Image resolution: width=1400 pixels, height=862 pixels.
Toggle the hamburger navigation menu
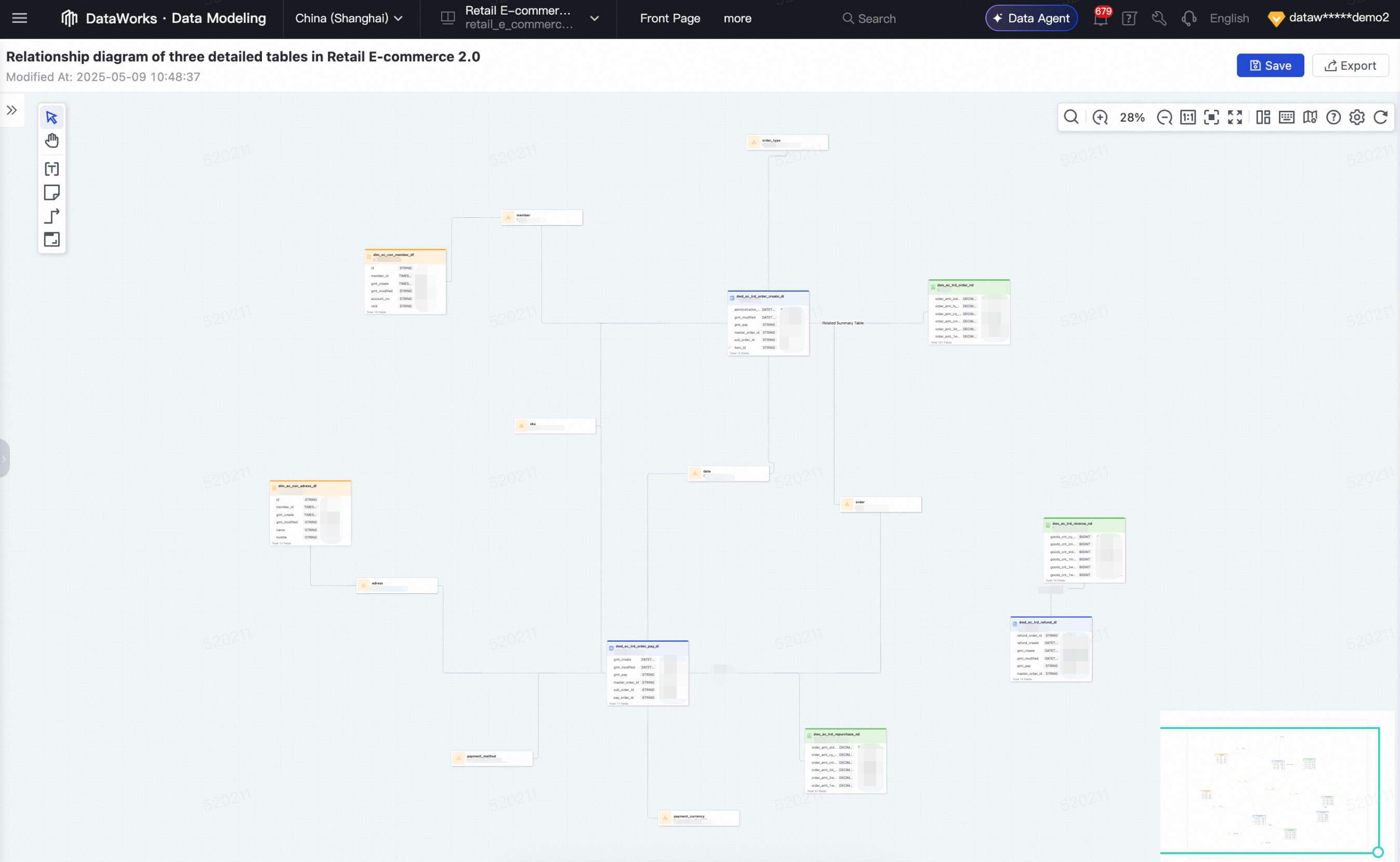pyautogui.click(x=19, y=18)
